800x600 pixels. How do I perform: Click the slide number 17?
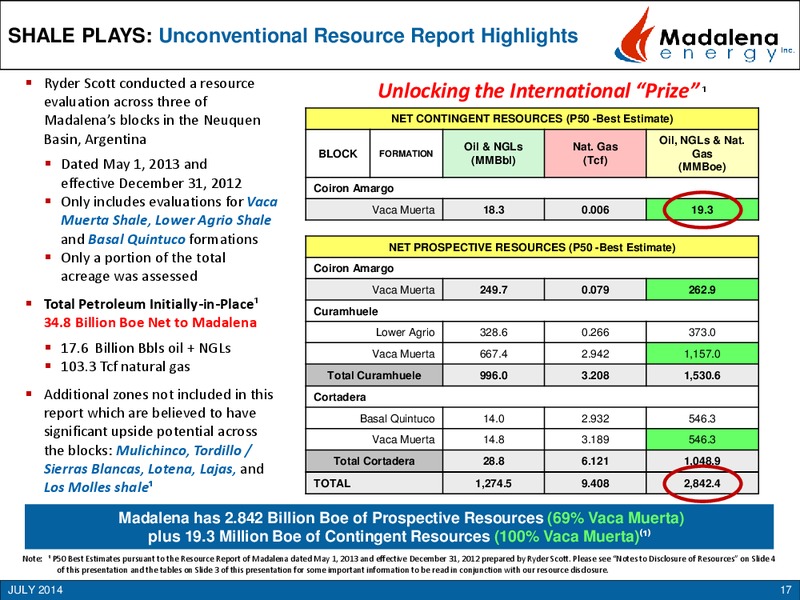pyautogui.click(x=786, y=590)
